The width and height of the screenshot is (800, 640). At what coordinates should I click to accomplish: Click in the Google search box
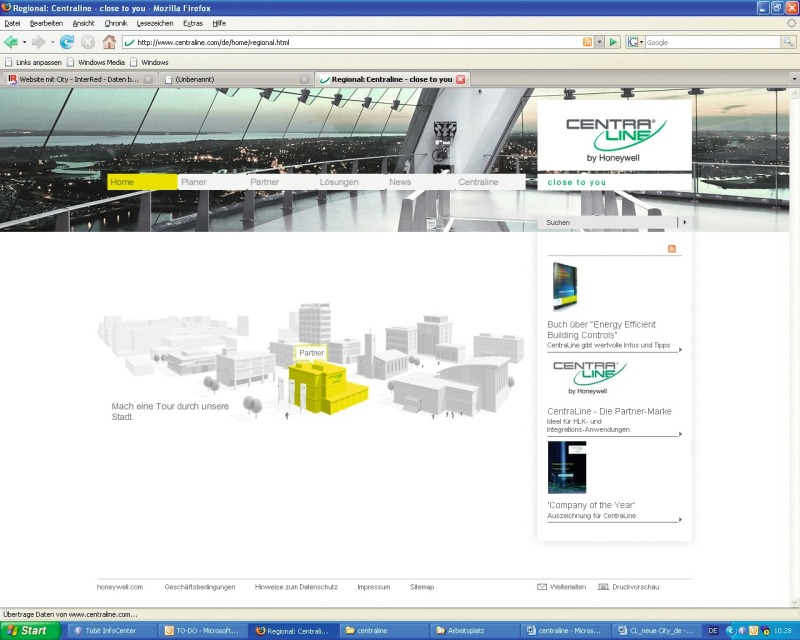(x=712, y=42)
